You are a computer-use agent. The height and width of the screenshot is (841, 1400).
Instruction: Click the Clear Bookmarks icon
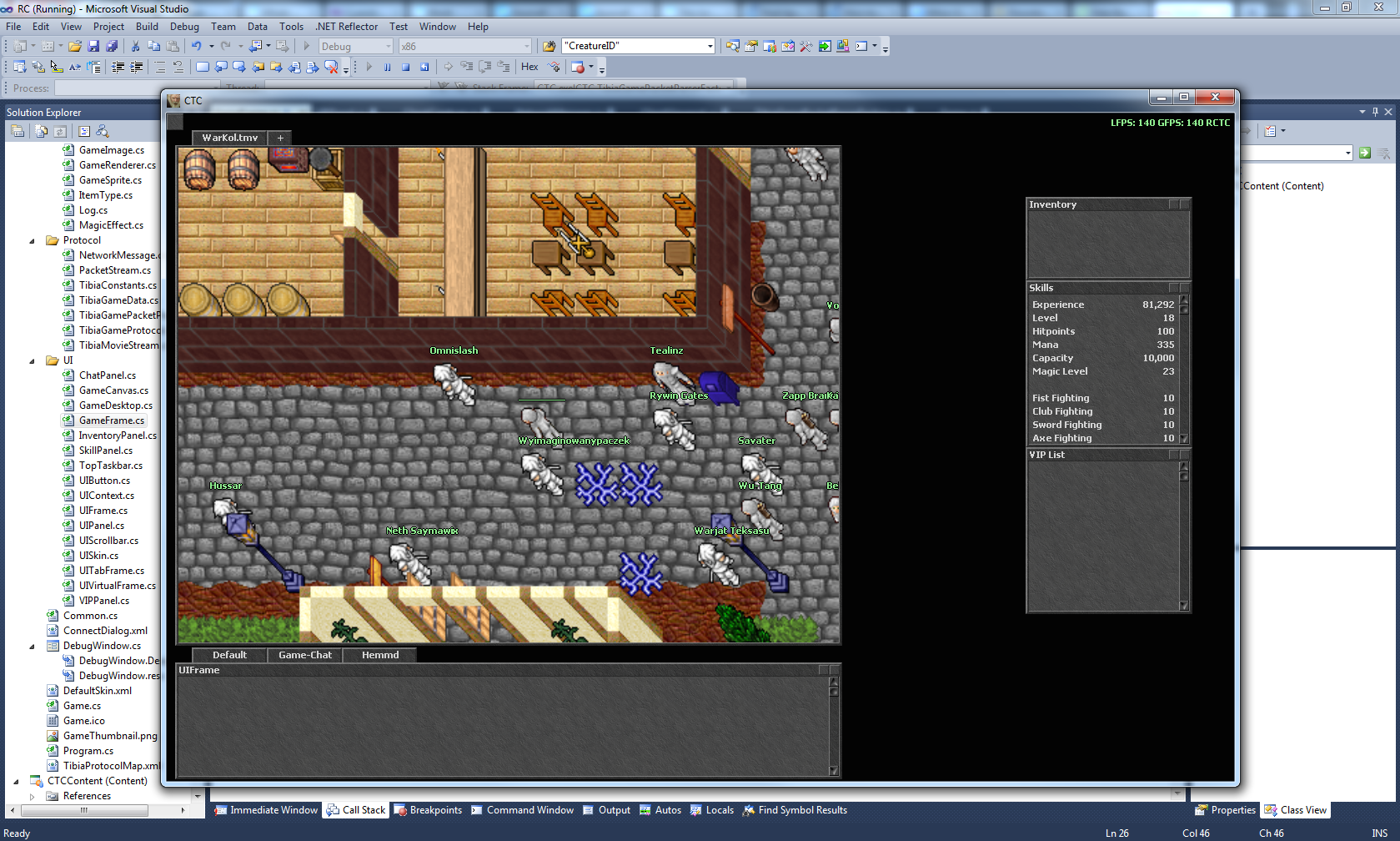coord(331,67)
